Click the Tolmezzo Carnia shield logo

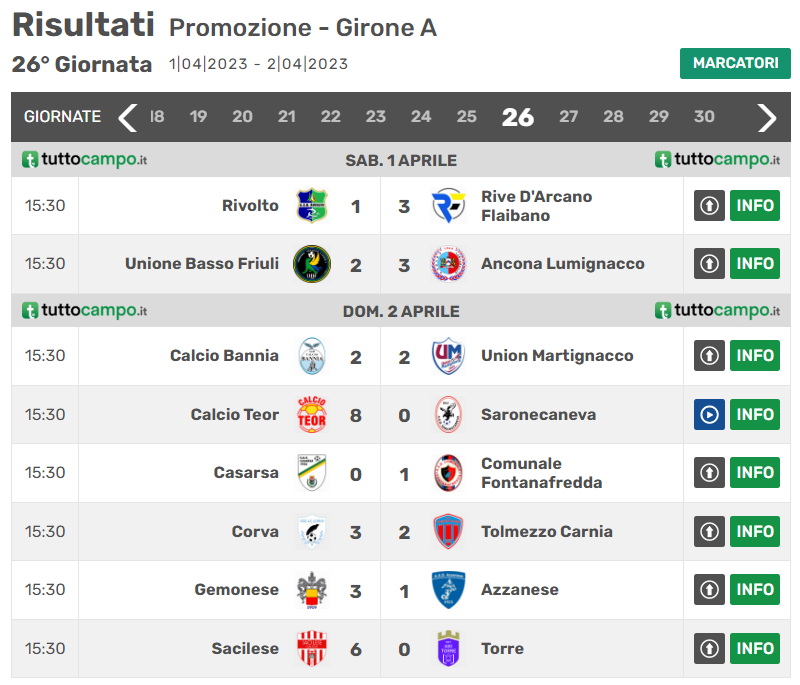pyautogui.click(x=447, y=532)
